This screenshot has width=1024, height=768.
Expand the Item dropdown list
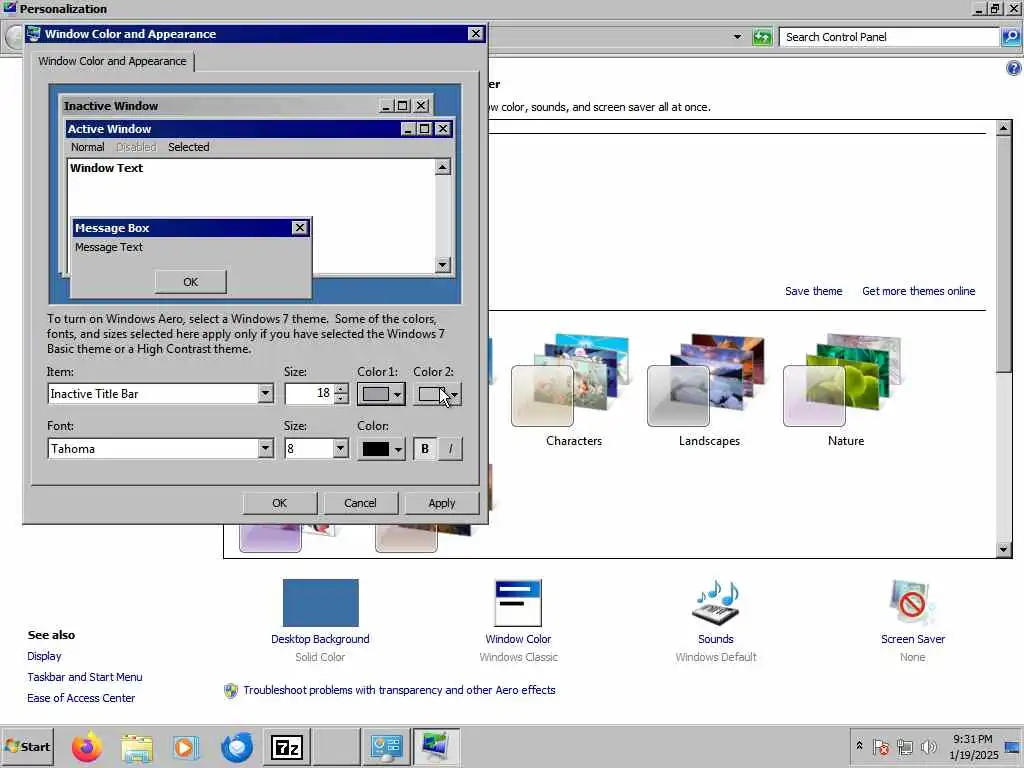[x=265, y=393]
